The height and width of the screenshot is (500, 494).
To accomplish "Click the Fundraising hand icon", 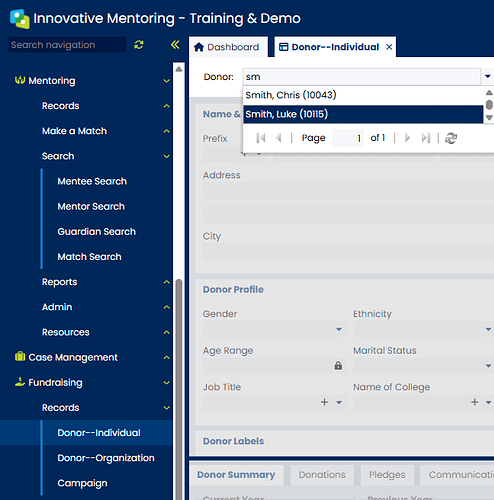I will (20, 382).
